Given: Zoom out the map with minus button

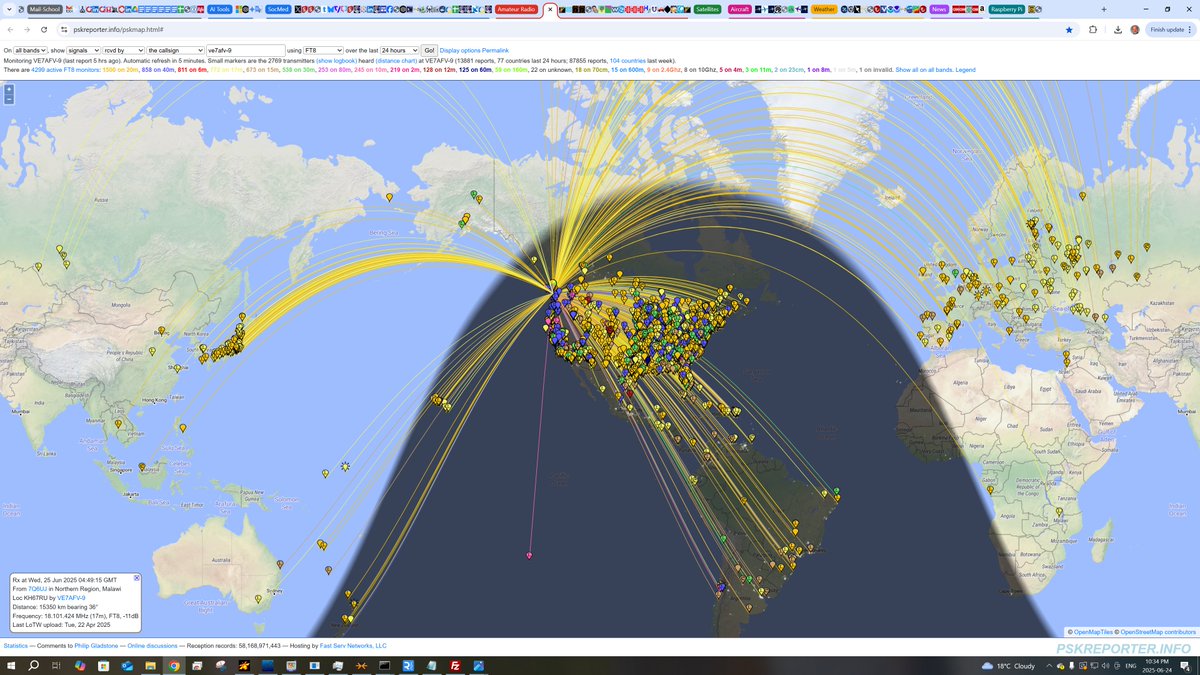Looking at the screenshot, I should click(x=9, y=99).
